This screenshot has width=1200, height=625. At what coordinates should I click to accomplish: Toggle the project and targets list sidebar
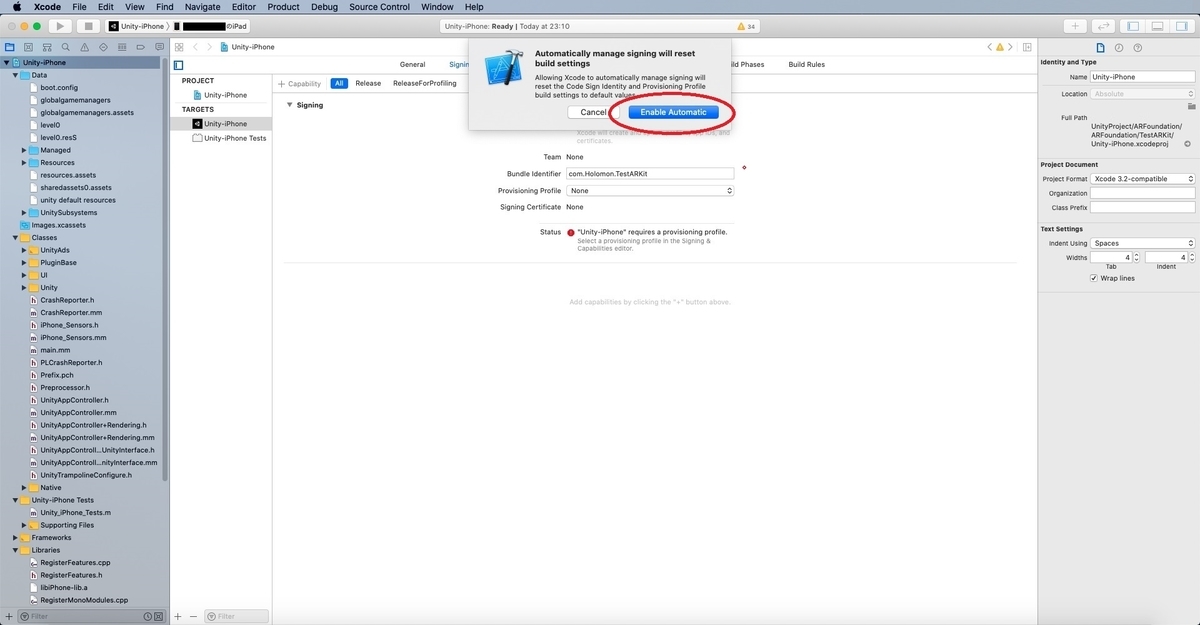(x=178, y=64)
